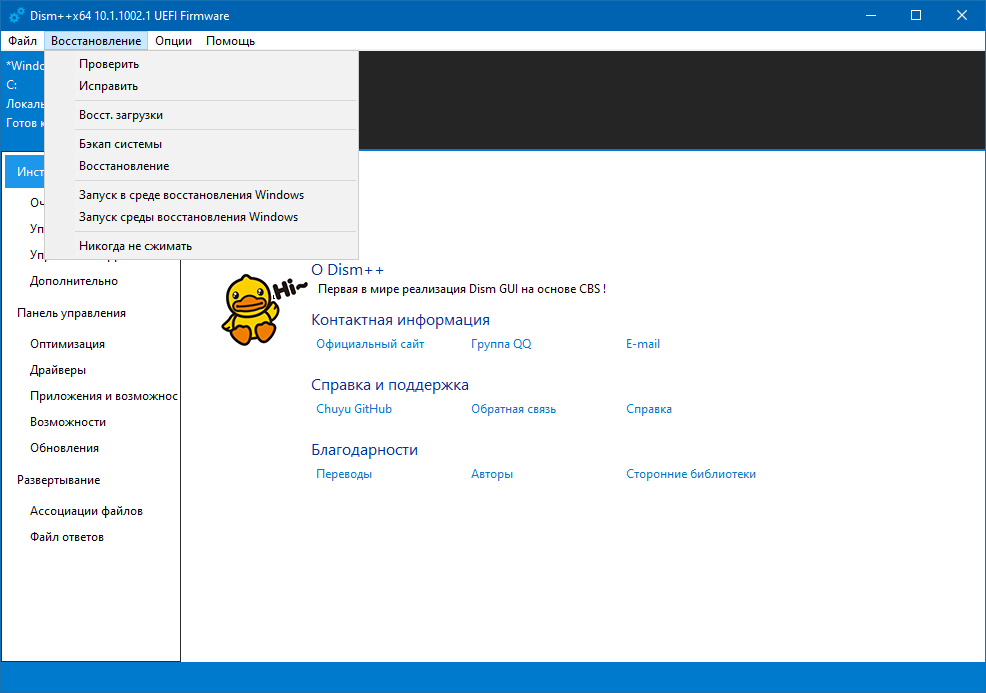986x693 pixels.
Task: Choose Бэкап системы menu entry
Action: click(120, 144)
